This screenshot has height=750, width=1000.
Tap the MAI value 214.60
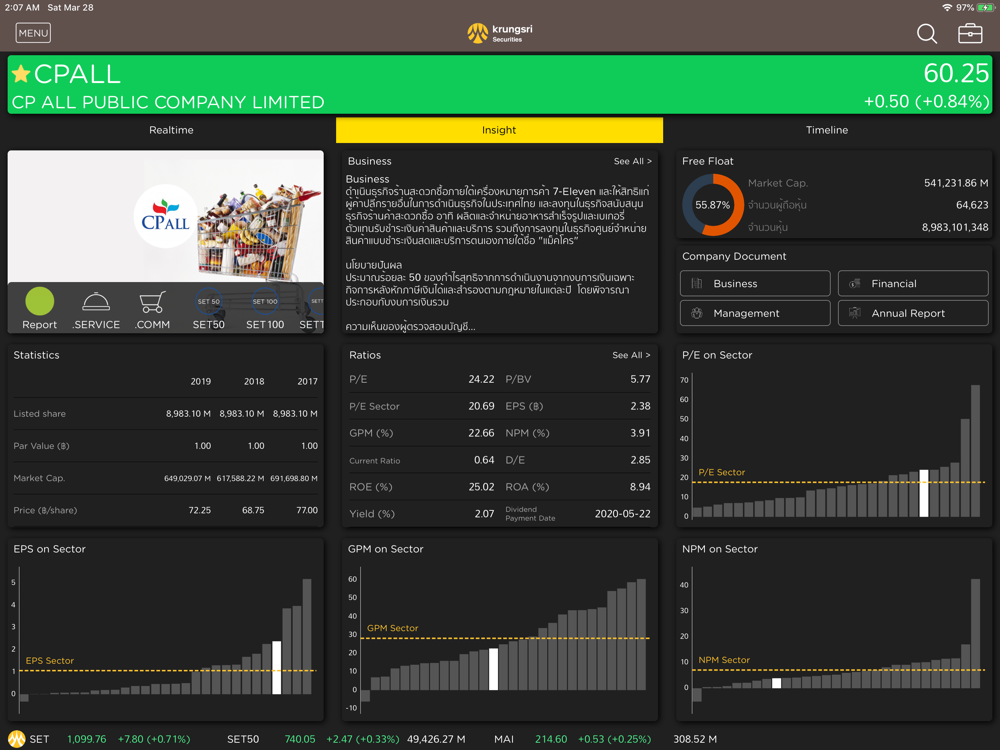(x=551, y=739)
